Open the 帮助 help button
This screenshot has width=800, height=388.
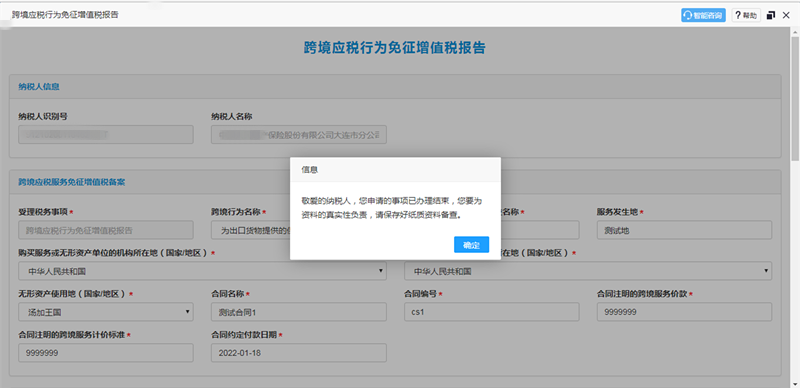(746, 15)
